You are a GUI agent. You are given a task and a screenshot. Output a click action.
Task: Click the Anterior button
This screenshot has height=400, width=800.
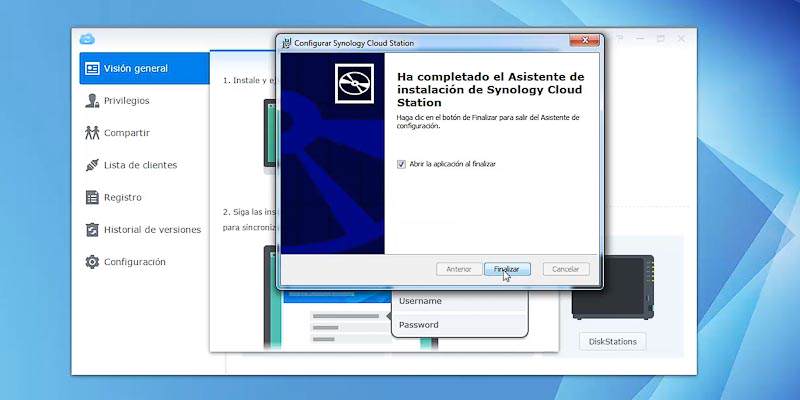(x=459, y=269)
